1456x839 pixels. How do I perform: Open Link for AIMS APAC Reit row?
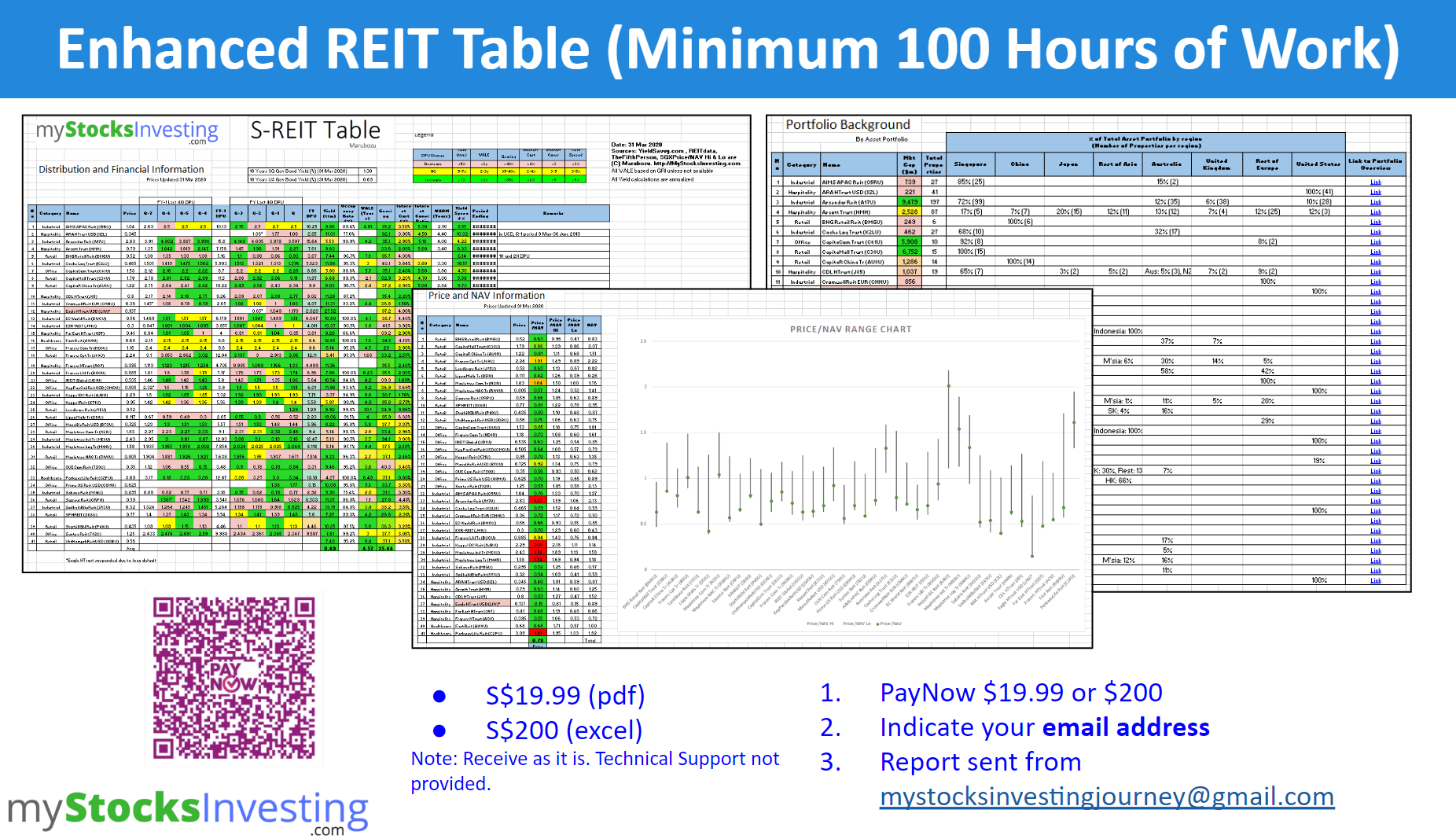point(1375,182)
